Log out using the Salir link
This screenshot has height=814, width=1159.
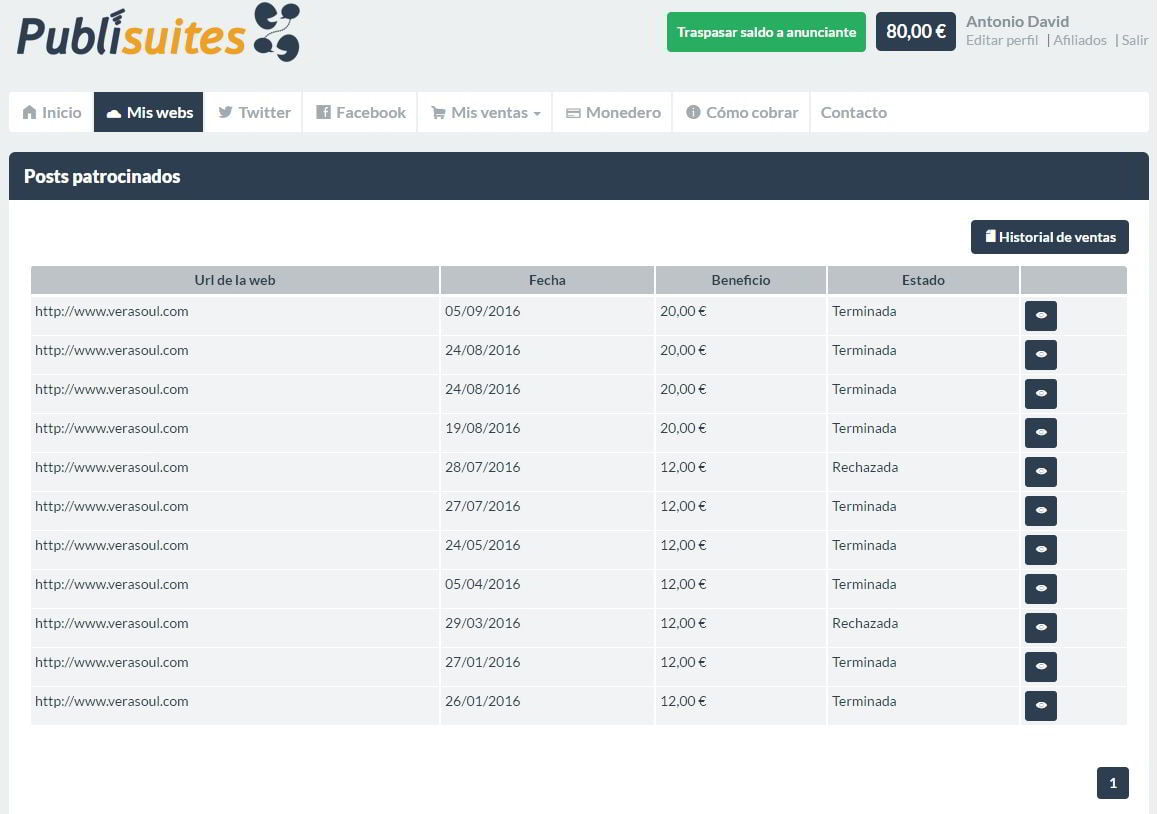click(x=1135, y=41)
